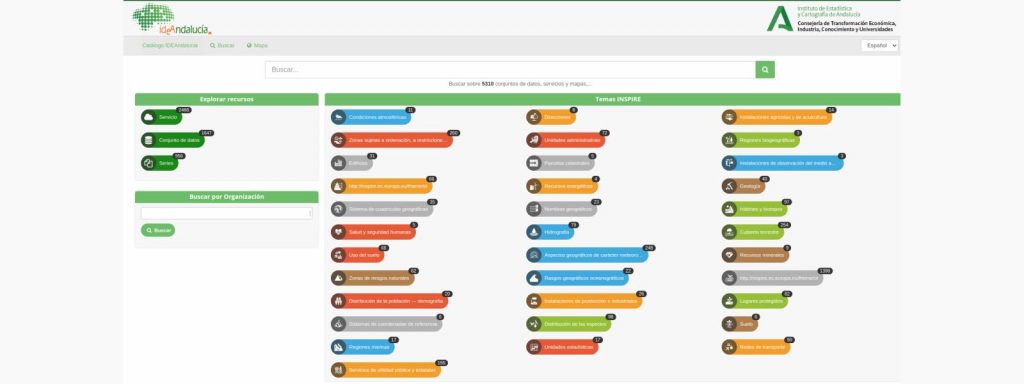Open the Instituto de Estadística y Cartografía logo

click(832, 18)
